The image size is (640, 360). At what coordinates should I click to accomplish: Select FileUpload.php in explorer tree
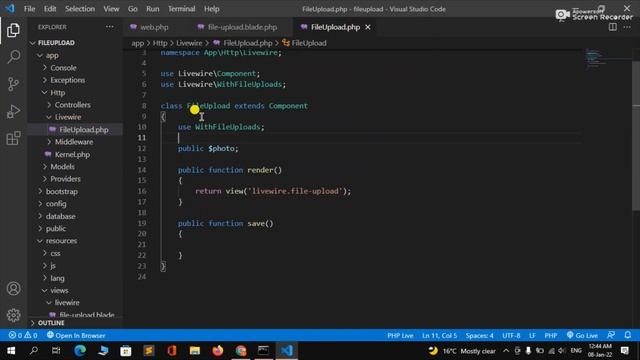[84, 129]
